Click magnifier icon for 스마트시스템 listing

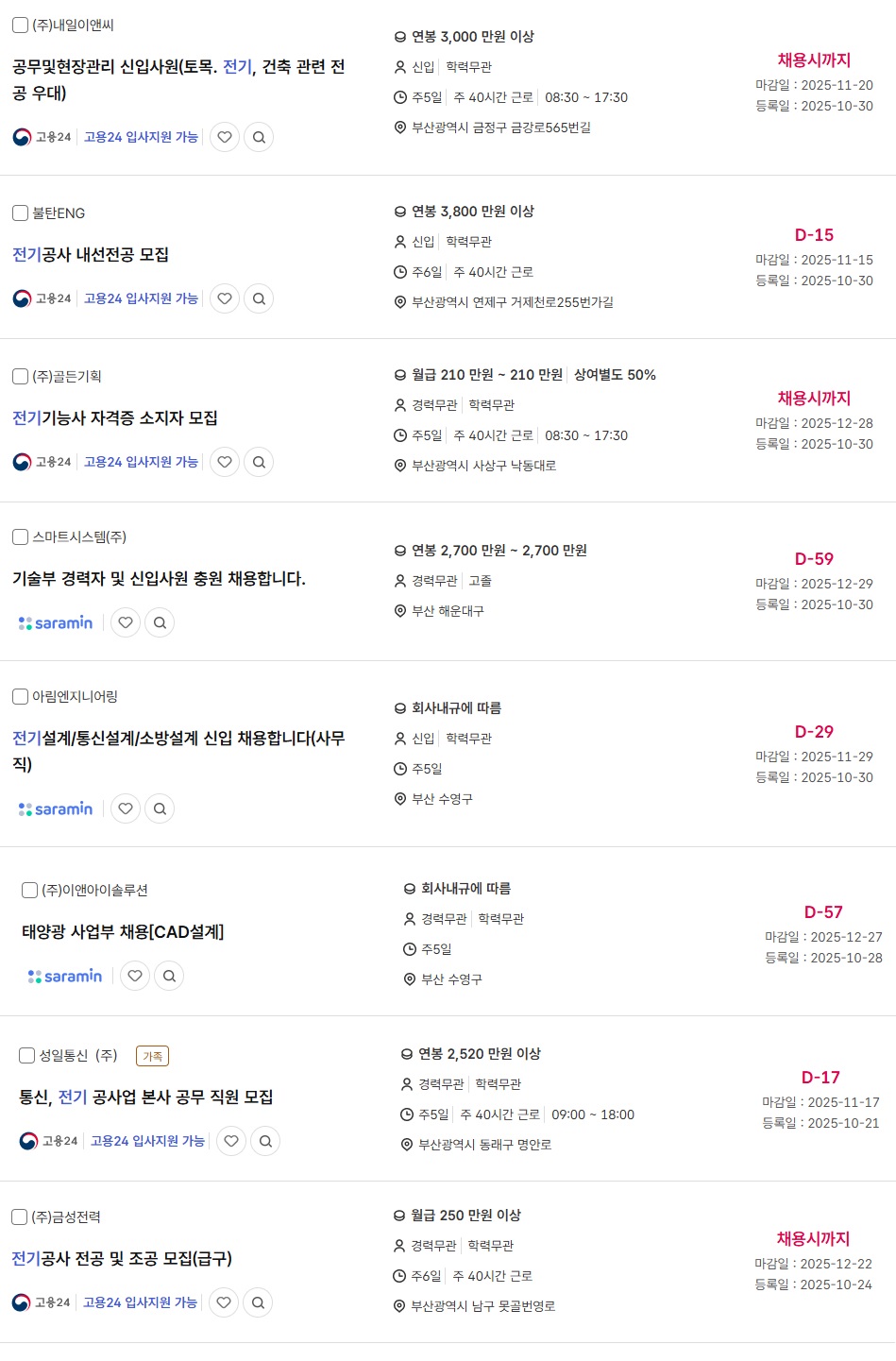tap(160, 622)
